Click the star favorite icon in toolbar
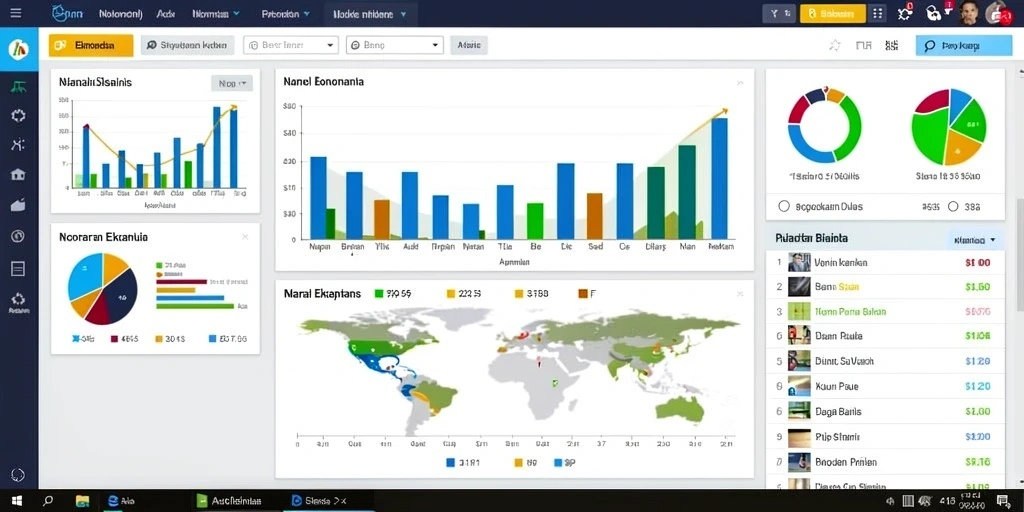1024x512 pixels. click(835, 45)
